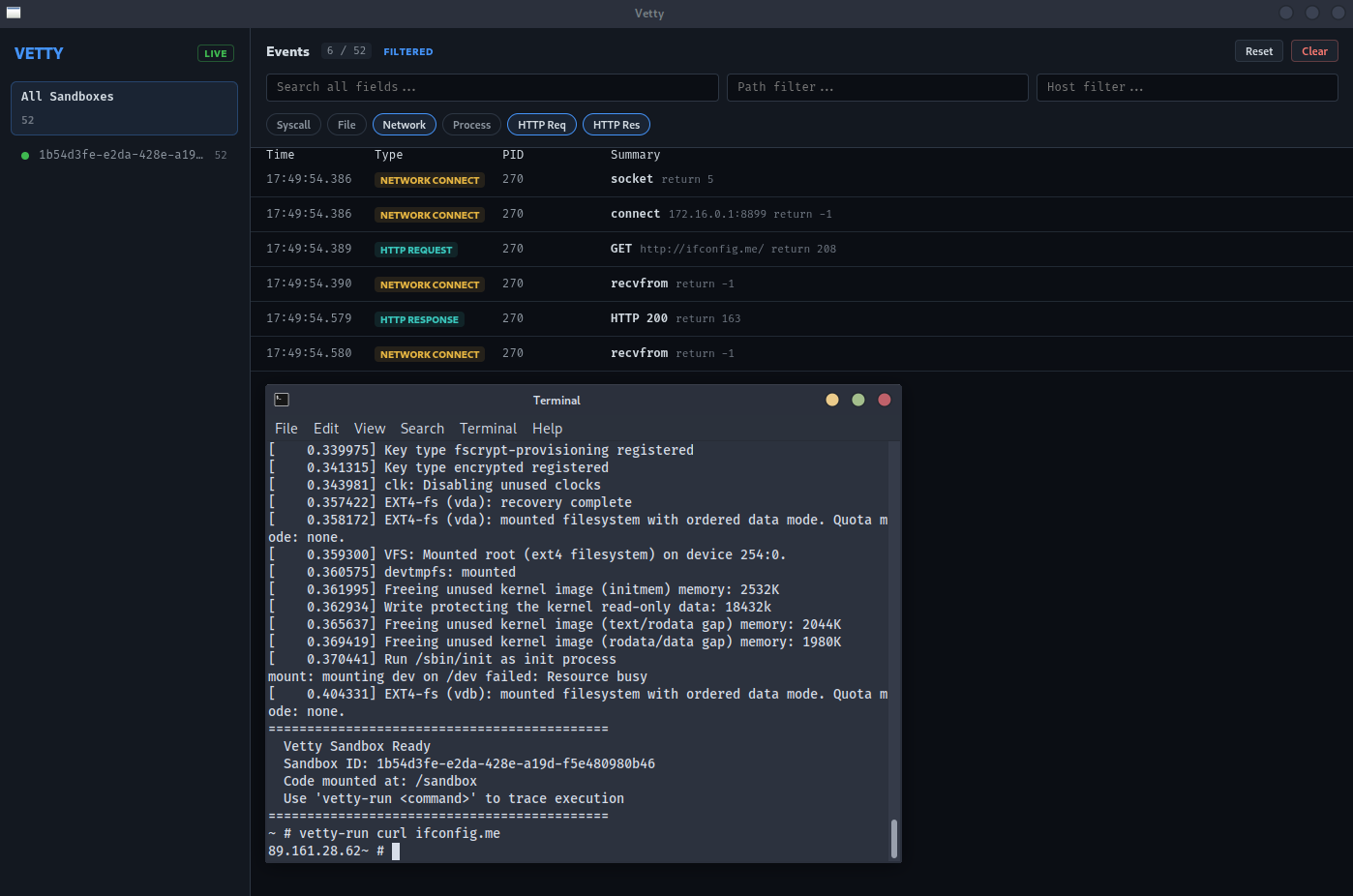Click the 6 / 52 events counter
The height and width of the screenshot is (896, 1353).
click(x=346, y=50)
